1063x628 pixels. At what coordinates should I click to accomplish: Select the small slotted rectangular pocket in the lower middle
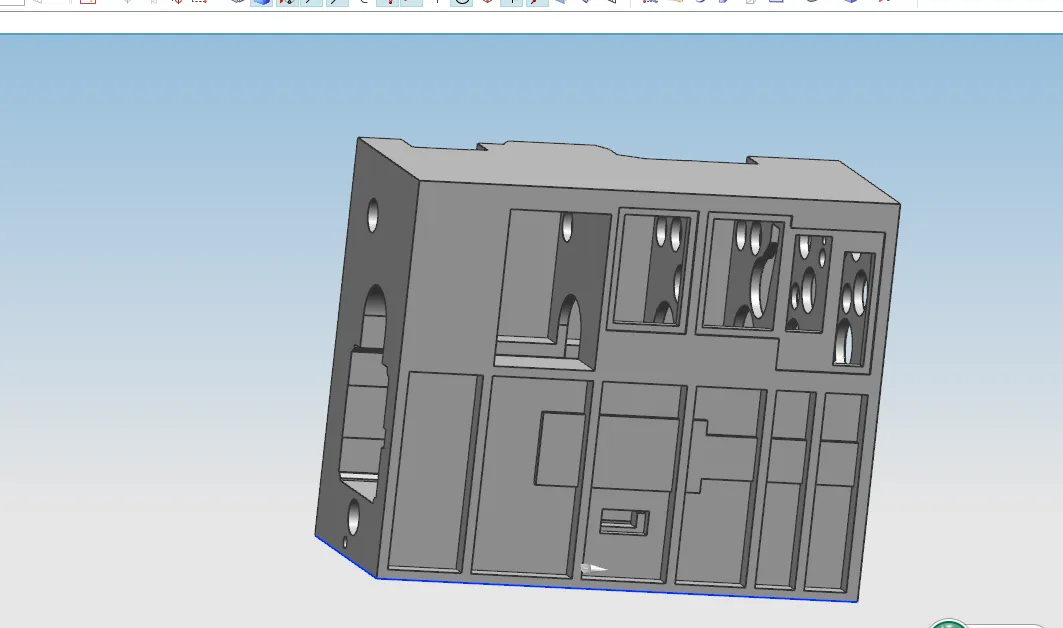click(x=624, y=522)
